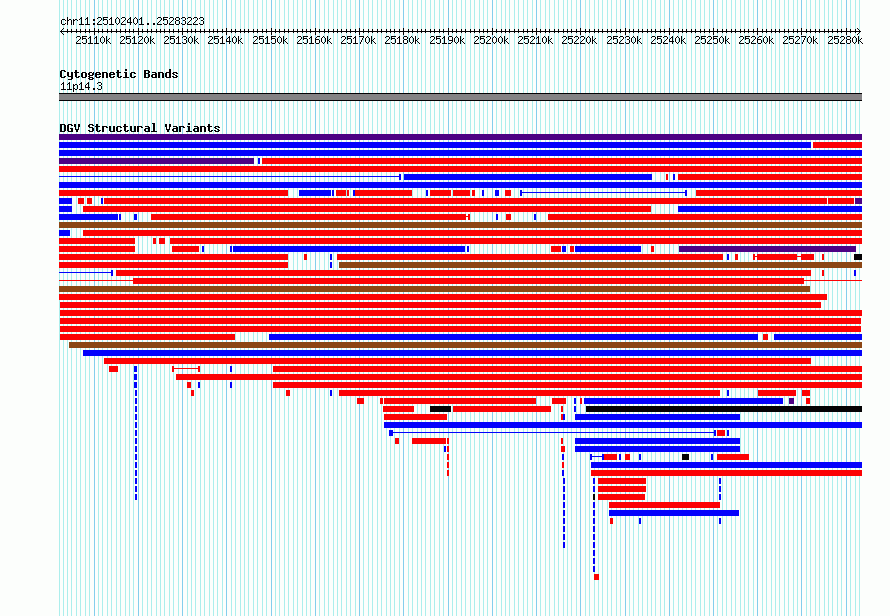890x616 pixels.
Task: Select the 25270k ruler position
Action: coord(800,40)
